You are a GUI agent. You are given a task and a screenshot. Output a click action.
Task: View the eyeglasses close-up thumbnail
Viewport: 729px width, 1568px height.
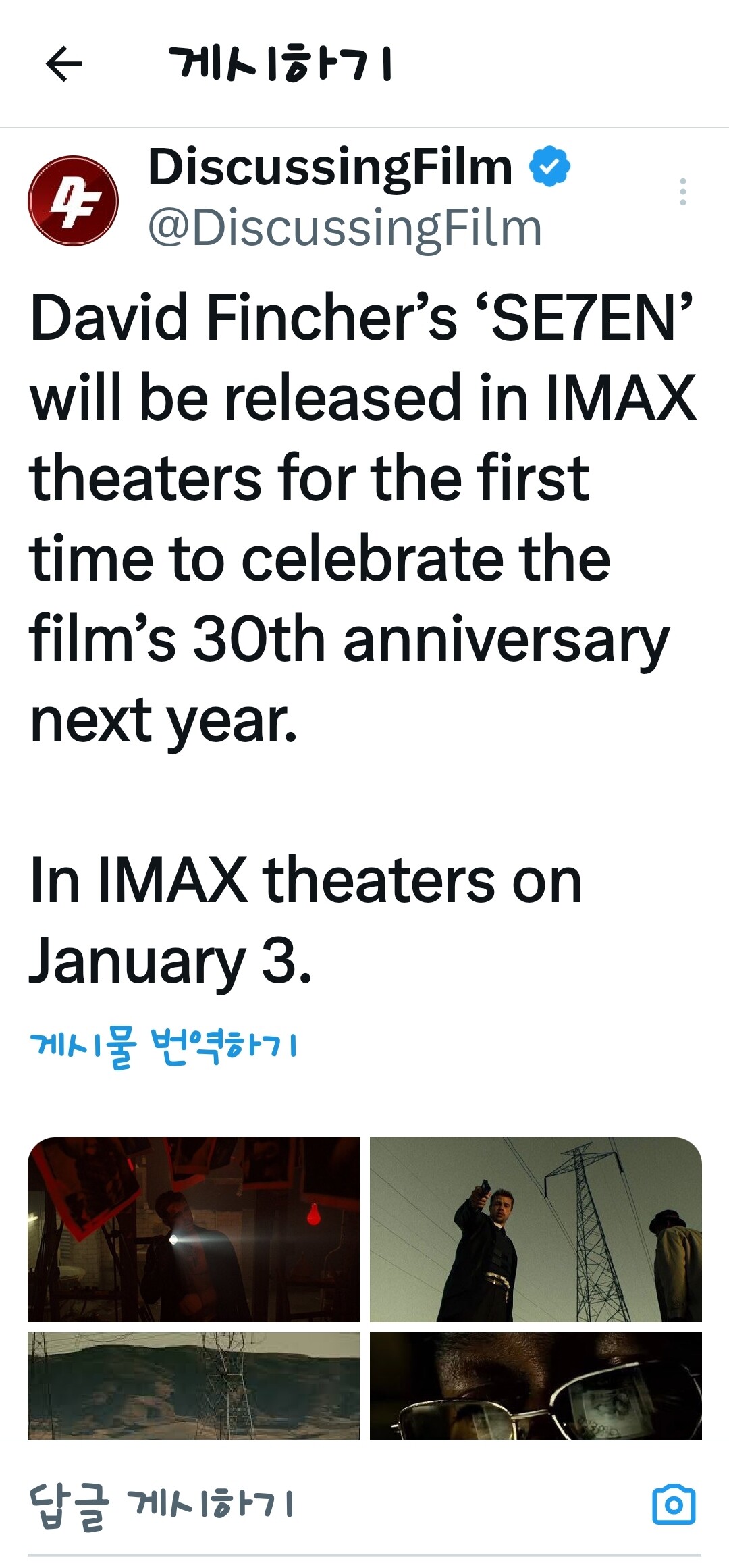[x=536, y=1385]
